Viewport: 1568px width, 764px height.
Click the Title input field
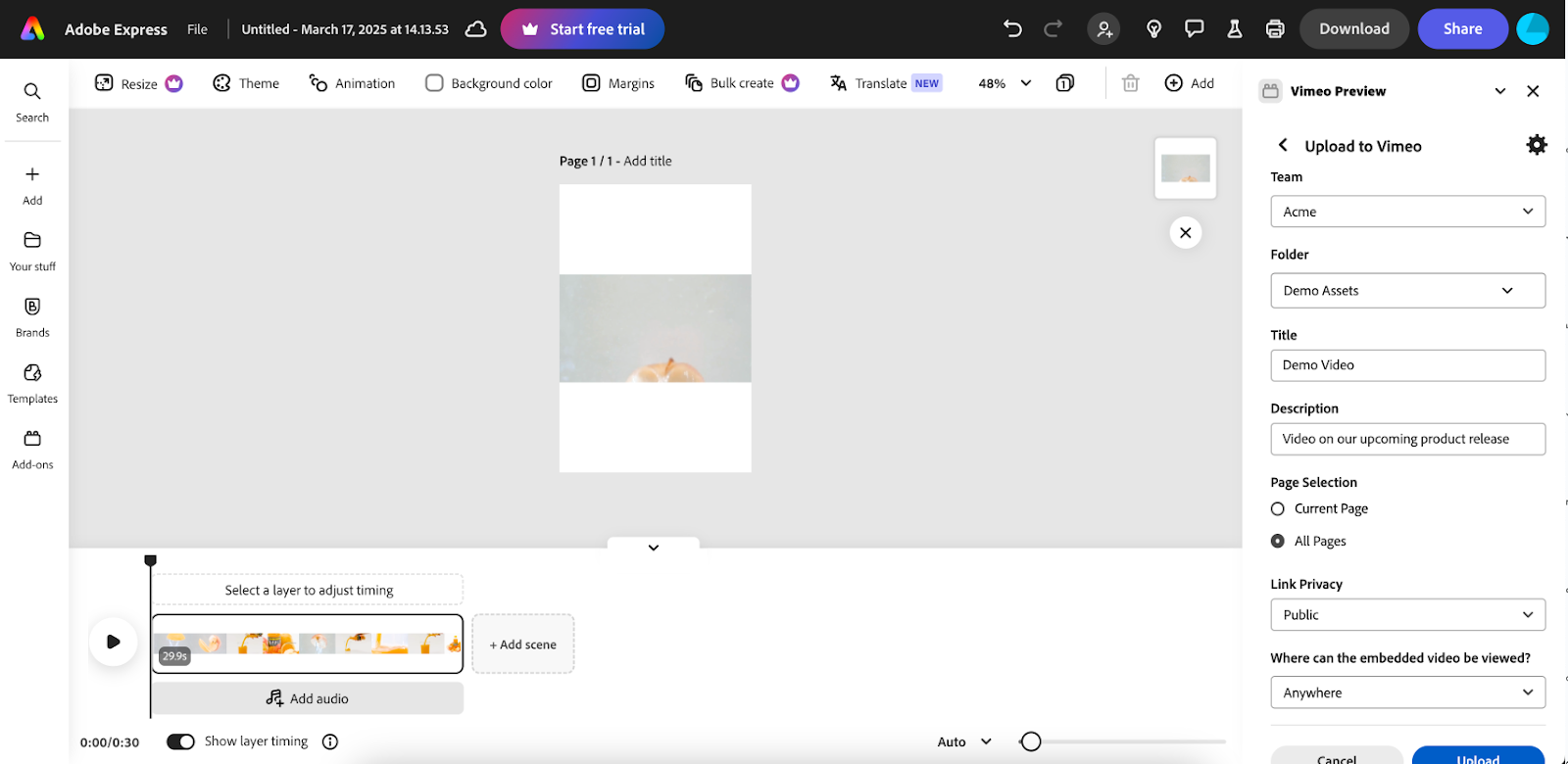tap(1407, 365)
